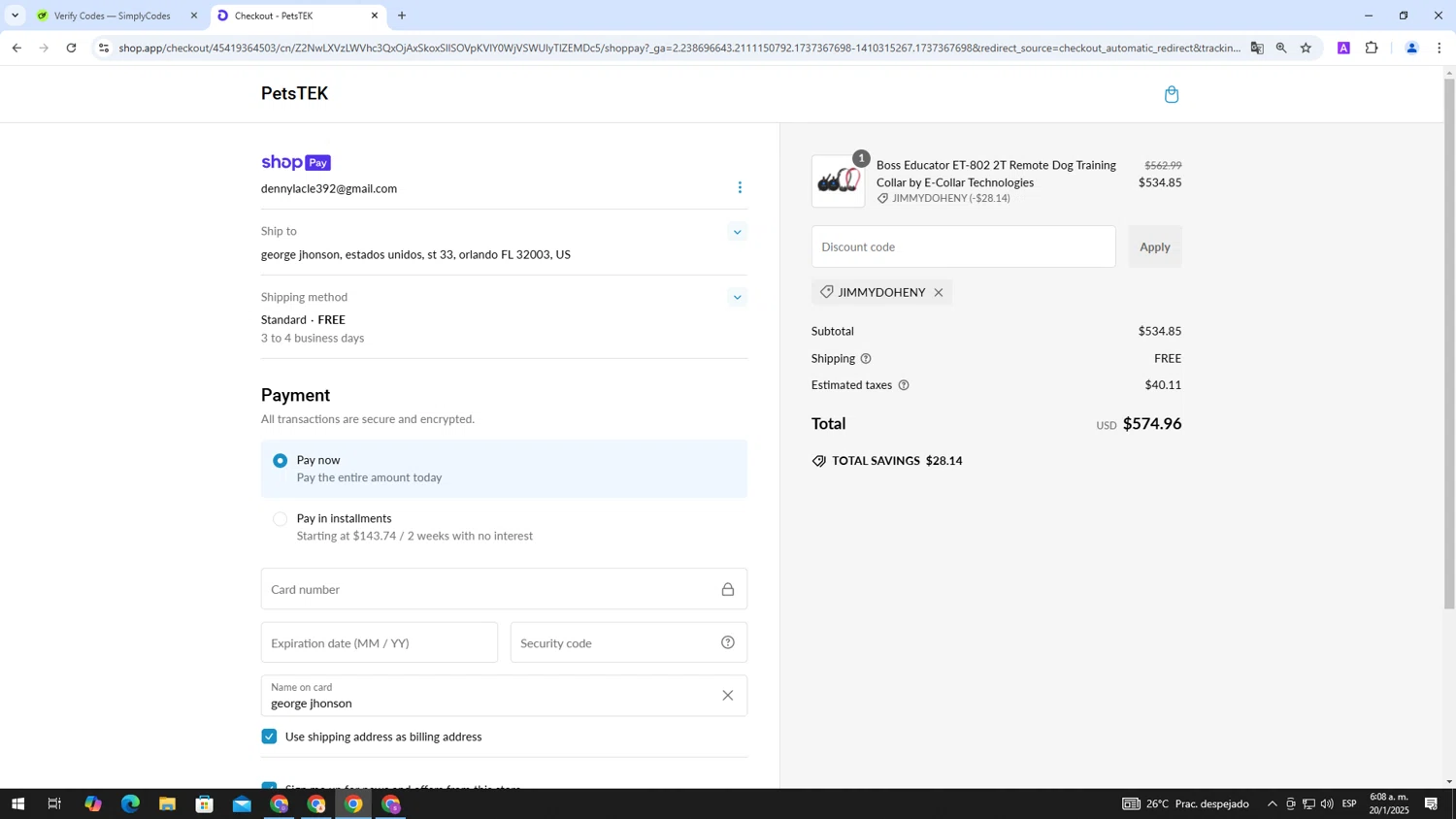Focus the Security code field
The image size is (1456, 819).
[x=628, y=642]
